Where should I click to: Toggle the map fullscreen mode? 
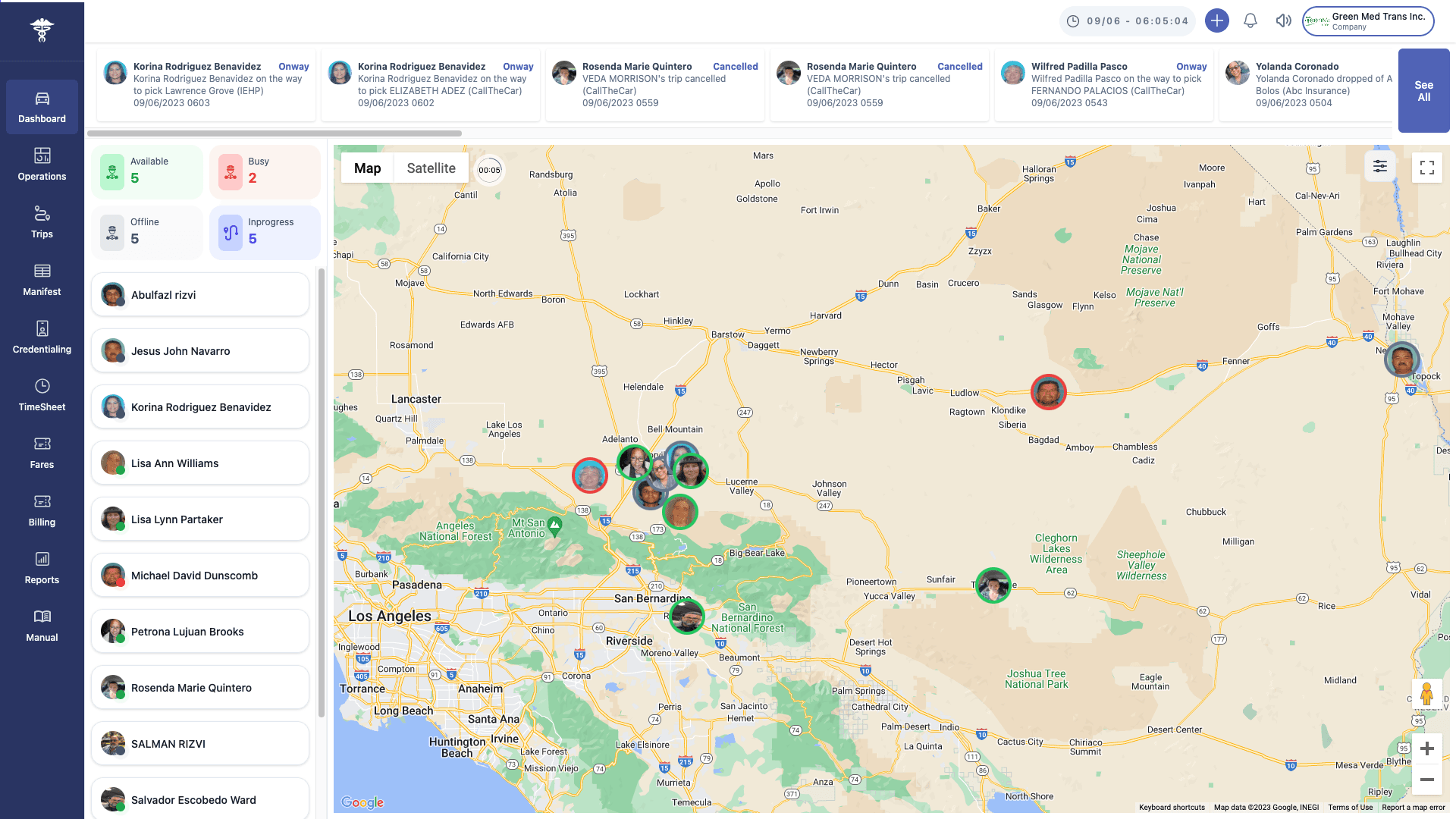(x=1427, y=167)
